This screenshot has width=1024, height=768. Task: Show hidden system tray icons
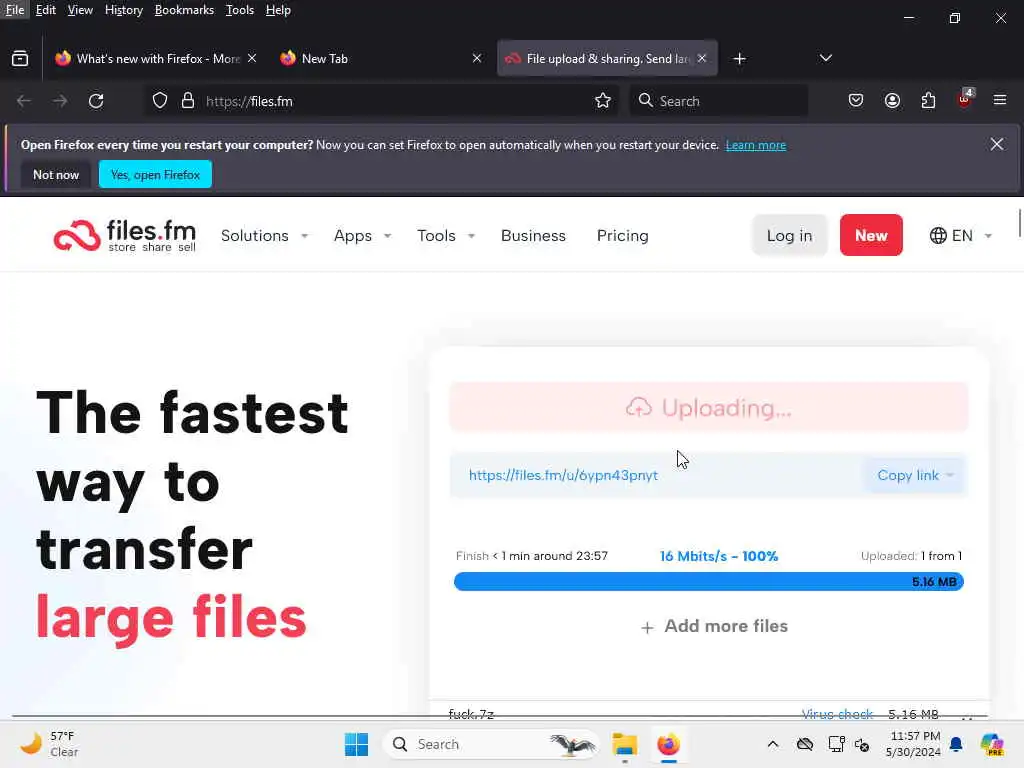point(773,744)
